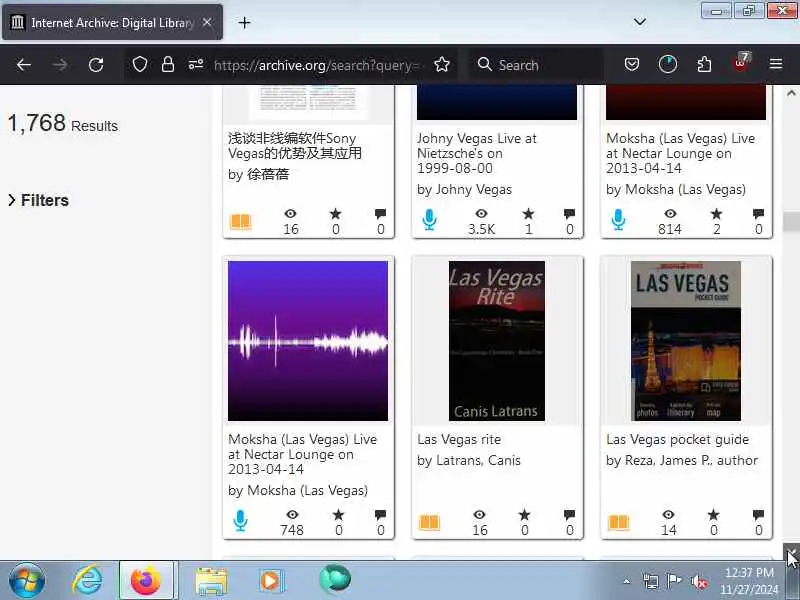This screenshot has width=800, height=600.
Task: Open site permissions icon in address bar
Action: tap(196, 65)
